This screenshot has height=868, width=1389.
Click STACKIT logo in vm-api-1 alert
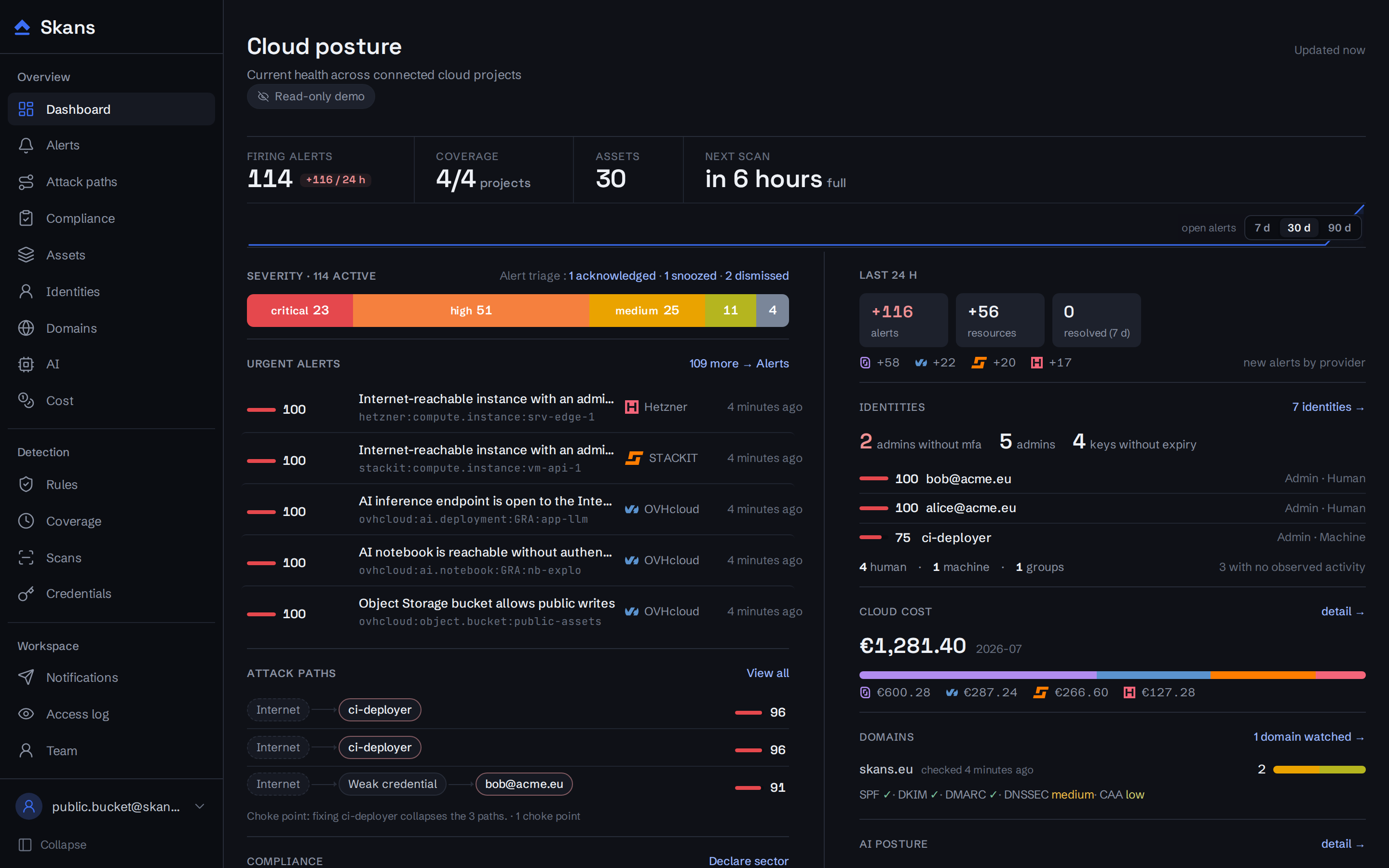point(634,458)
